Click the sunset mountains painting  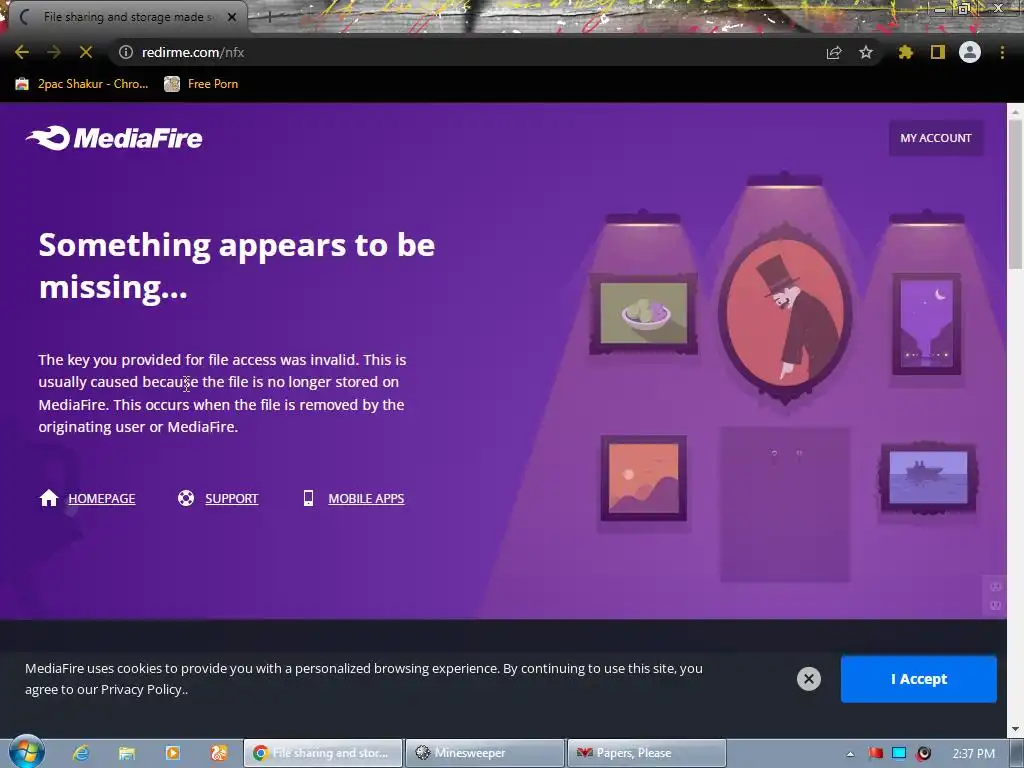643,478
